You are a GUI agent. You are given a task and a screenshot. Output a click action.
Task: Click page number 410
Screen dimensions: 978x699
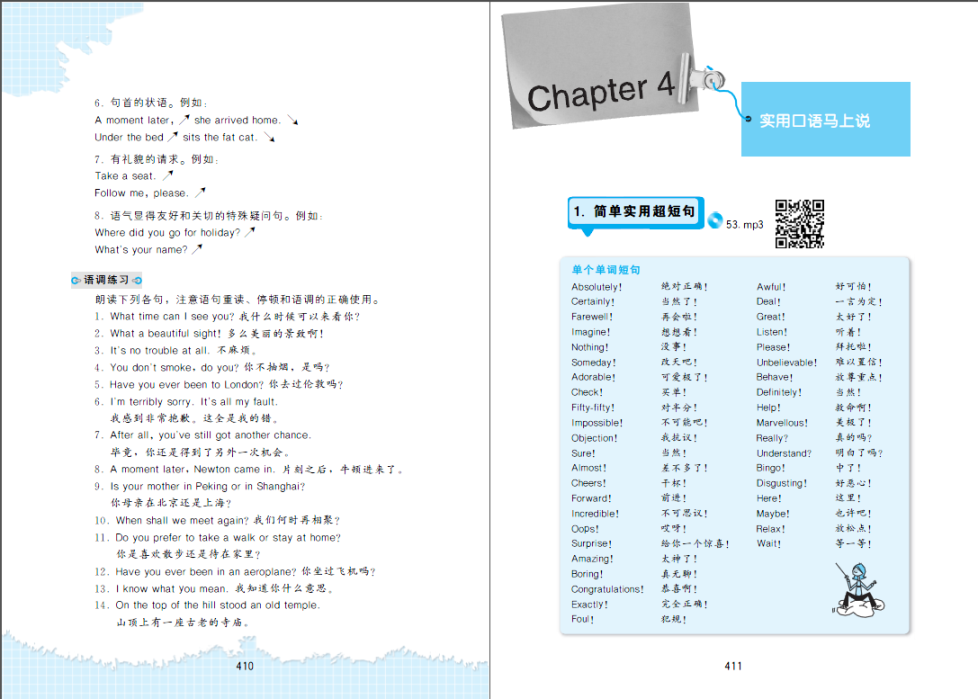pos(244,666)
